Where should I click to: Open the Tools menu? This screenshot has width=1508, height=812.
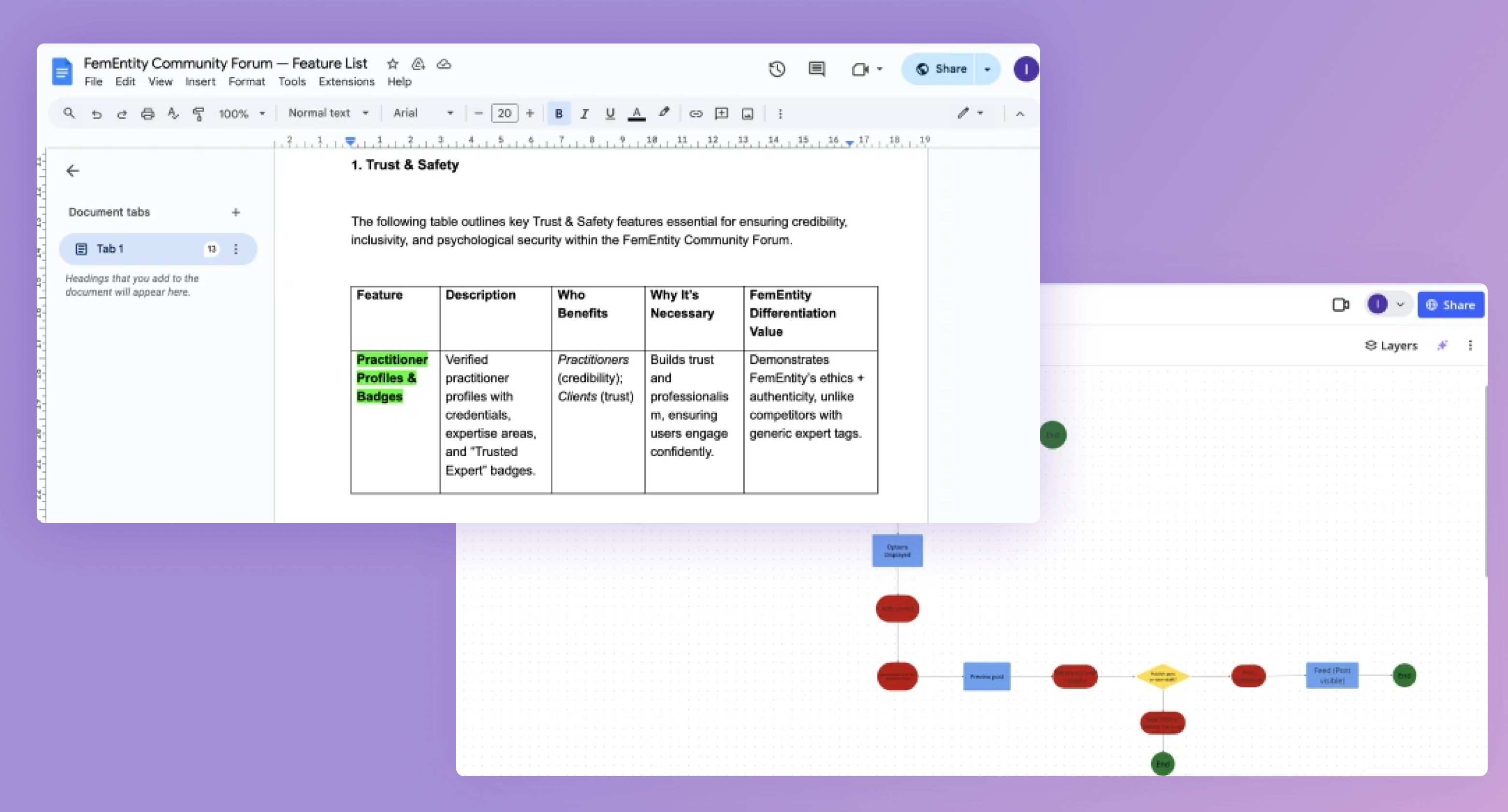pos(291,82)
